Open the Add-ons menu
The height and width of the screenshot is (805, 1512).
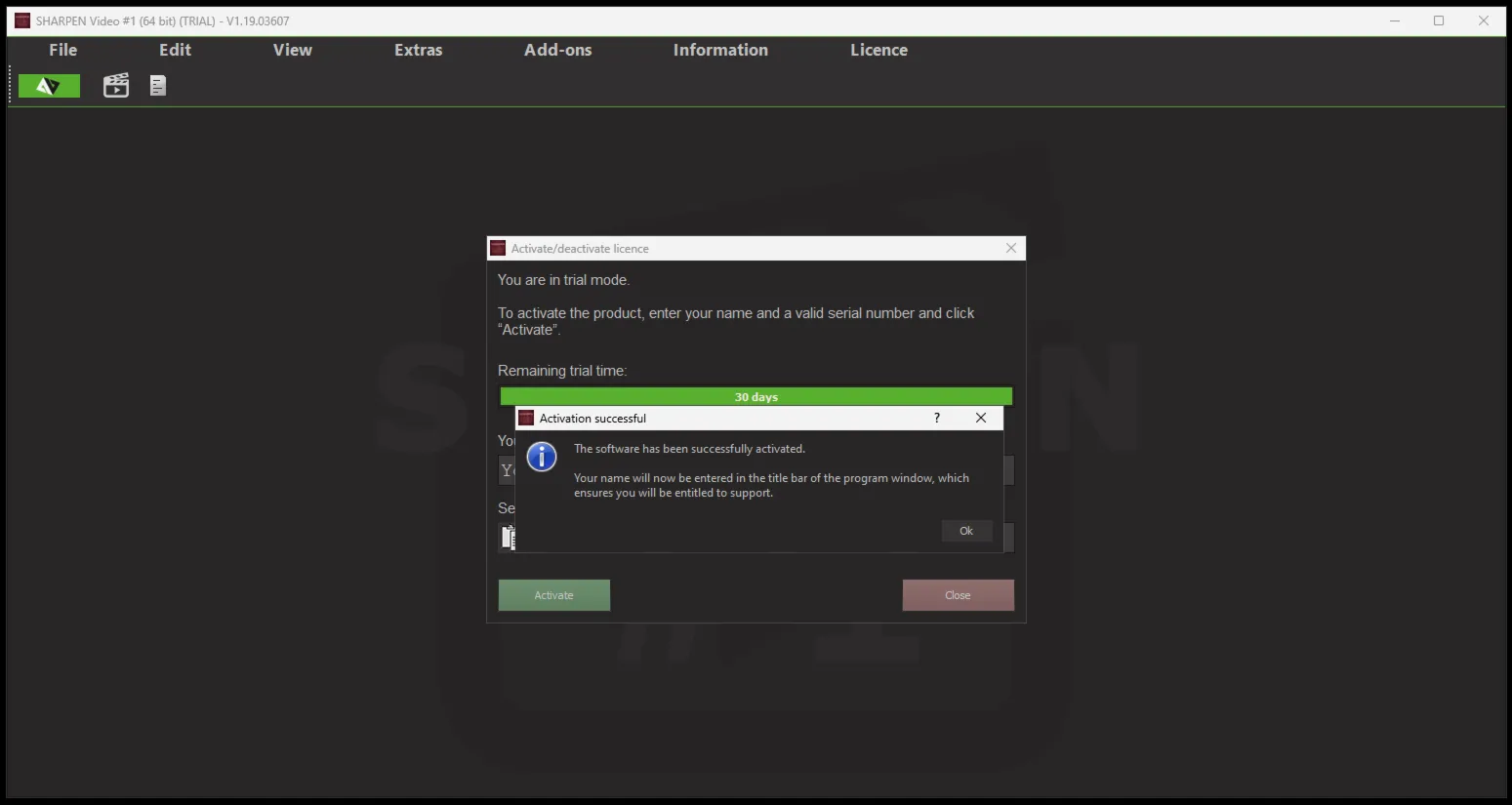pos(558,50)
